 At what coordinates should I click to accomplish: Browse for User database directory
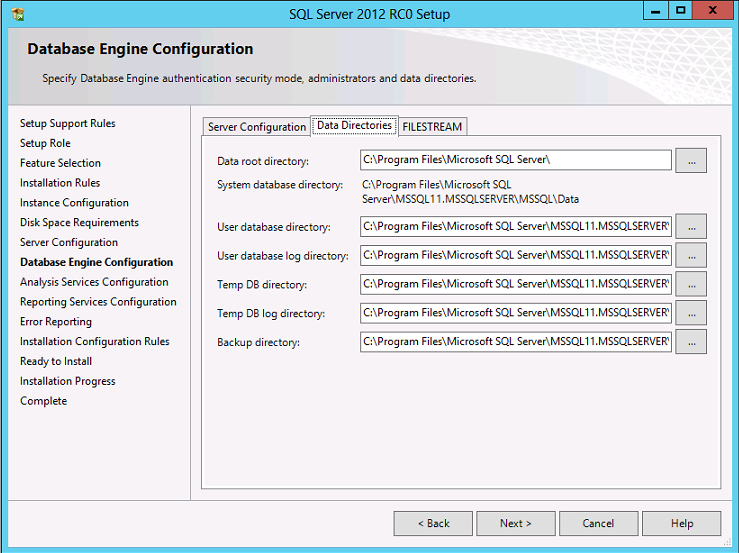691,227
